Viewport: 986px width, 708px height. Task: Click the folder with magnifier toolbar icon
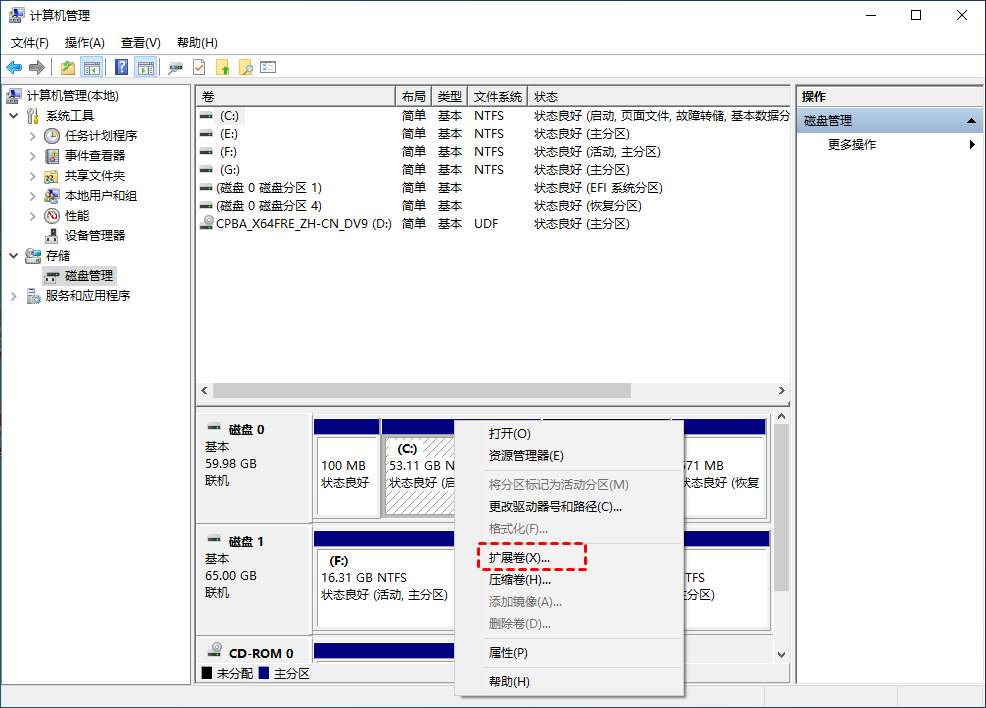point(245,67)
